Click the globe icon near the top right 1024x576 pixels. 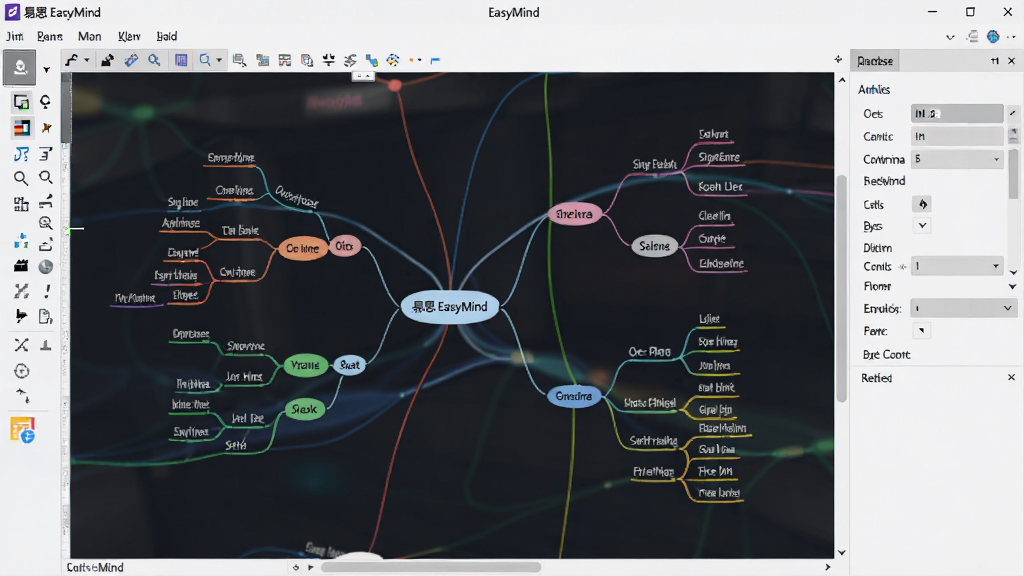[993, 37]
